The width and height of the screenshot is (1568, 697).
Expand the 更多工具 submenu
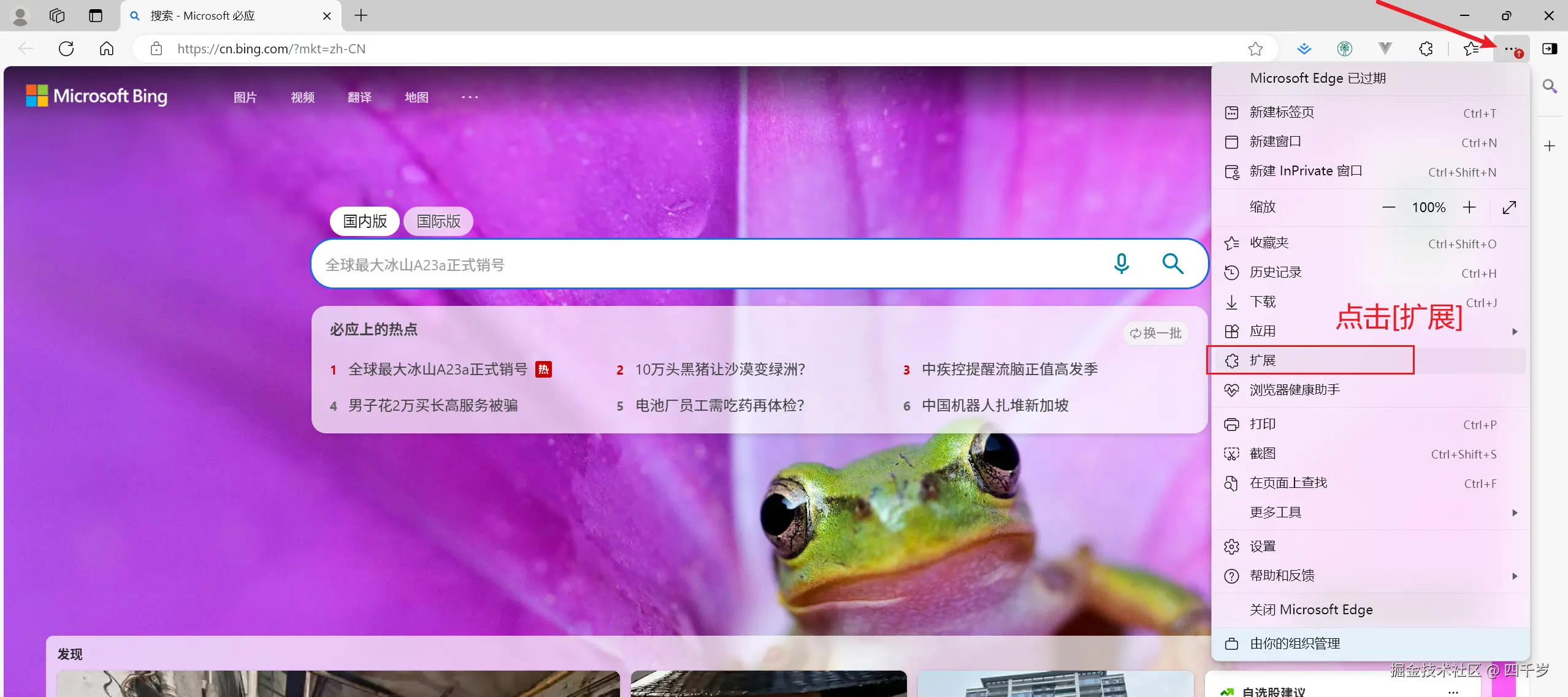tap(1275, 512)
